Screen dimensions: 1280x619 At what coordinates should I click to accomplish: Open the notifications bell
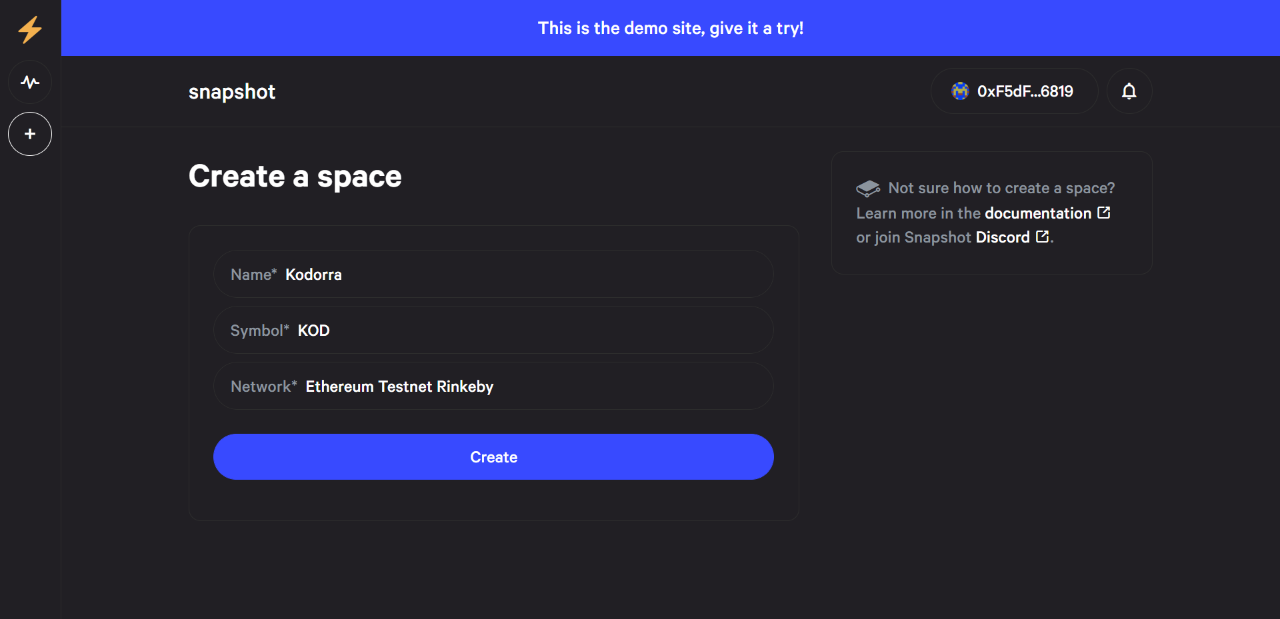pyautogui.click(x=1129, y=91)
